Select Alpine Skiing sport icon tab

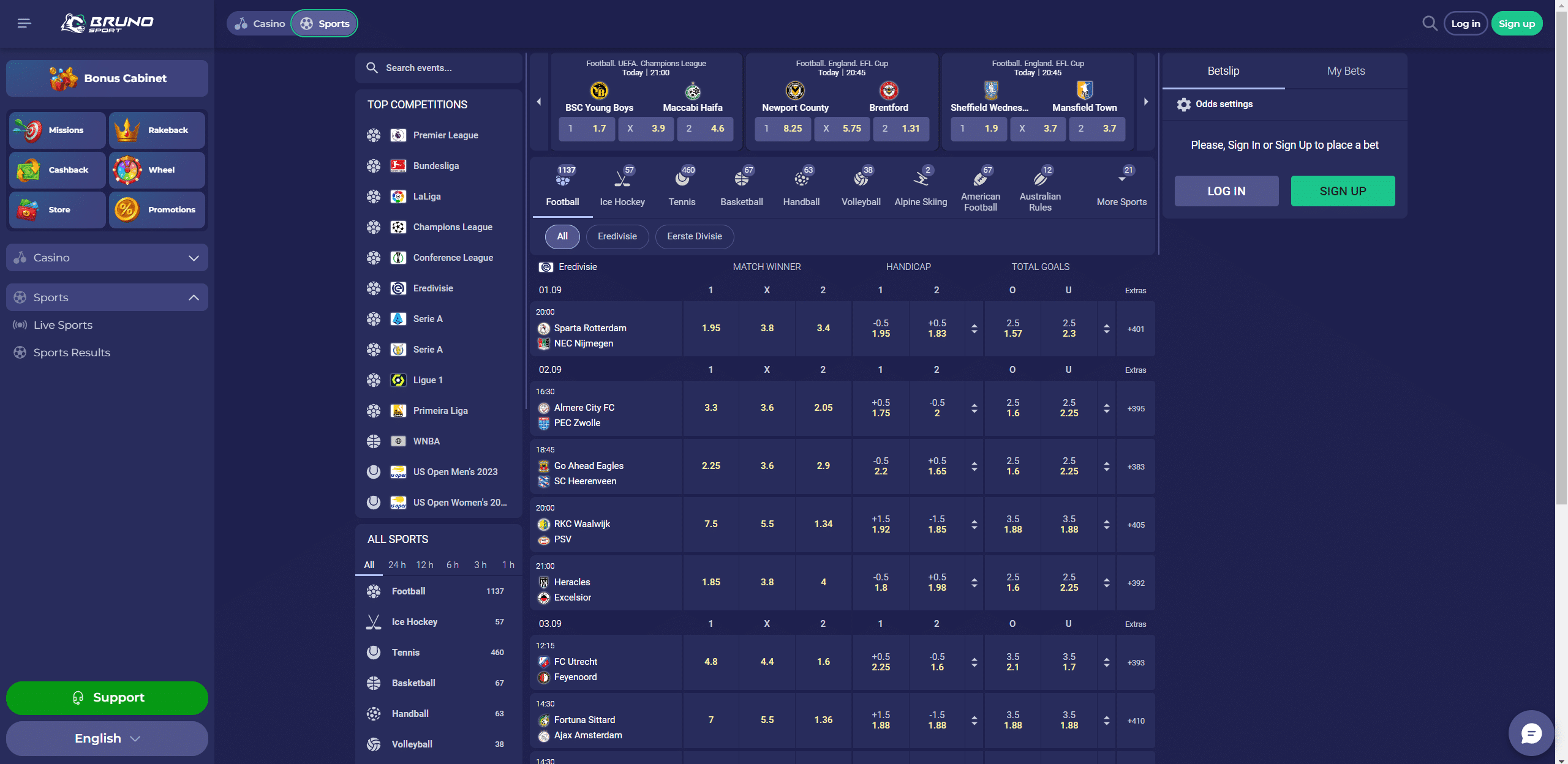[921, 187]
